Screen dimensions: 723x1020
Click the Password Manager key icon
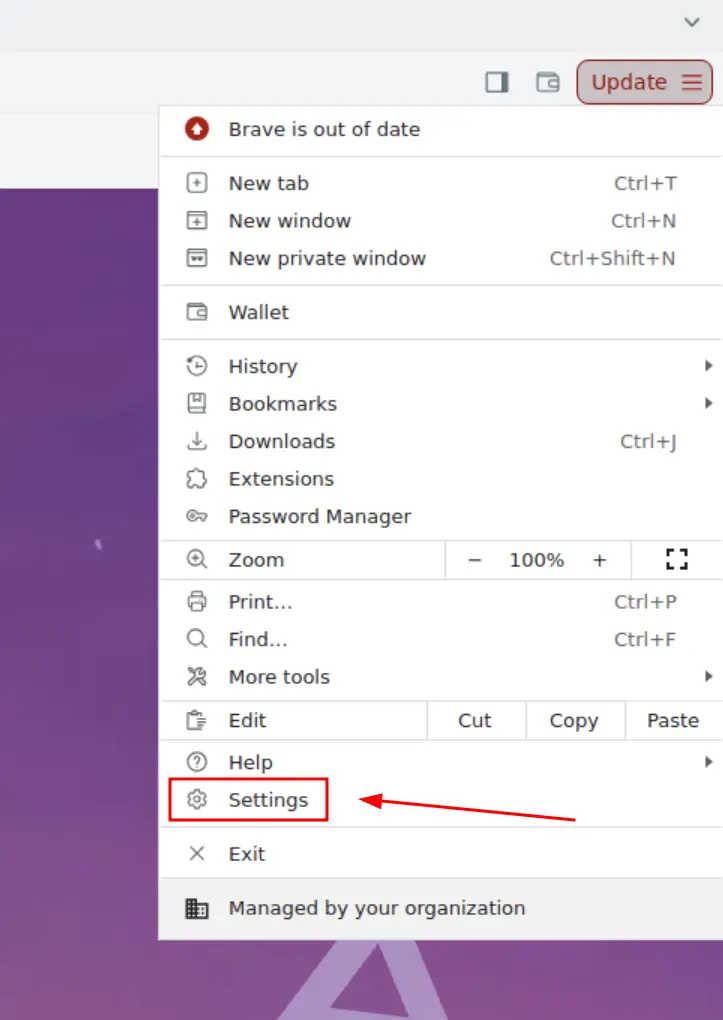tap(197, 517)
